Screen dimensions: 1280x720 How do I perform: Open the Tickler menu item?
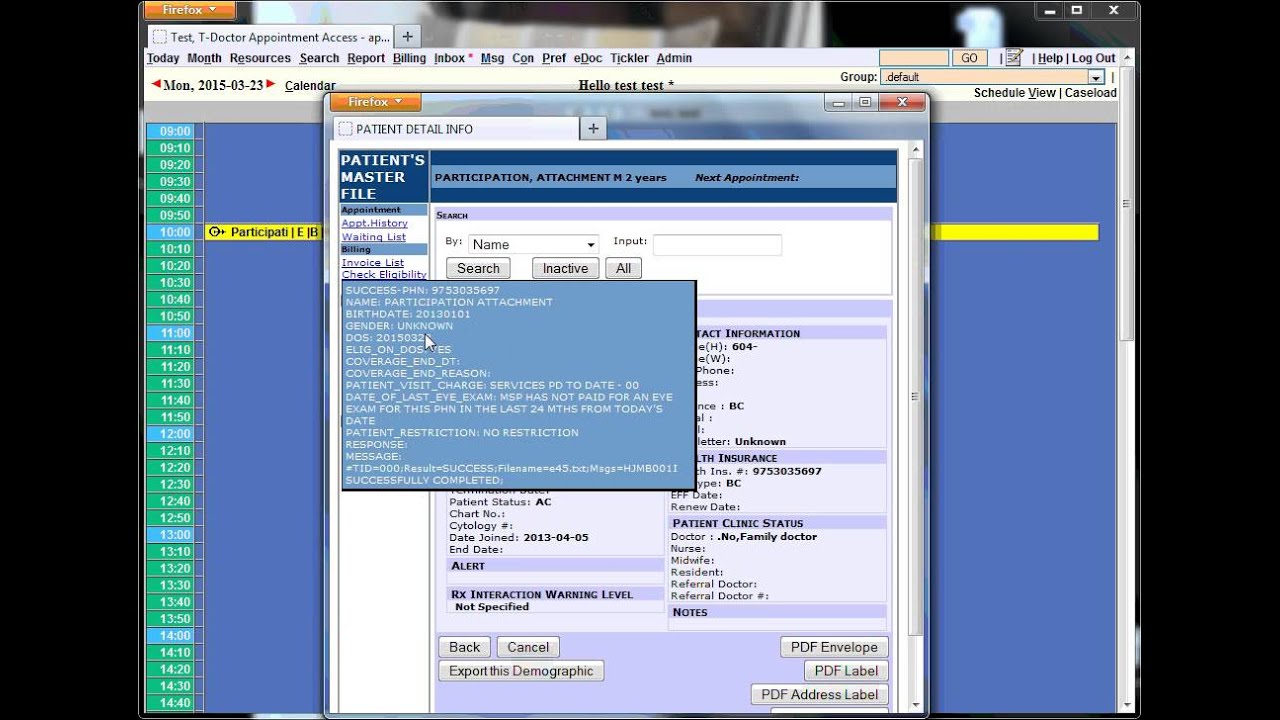tap(629, 58)
